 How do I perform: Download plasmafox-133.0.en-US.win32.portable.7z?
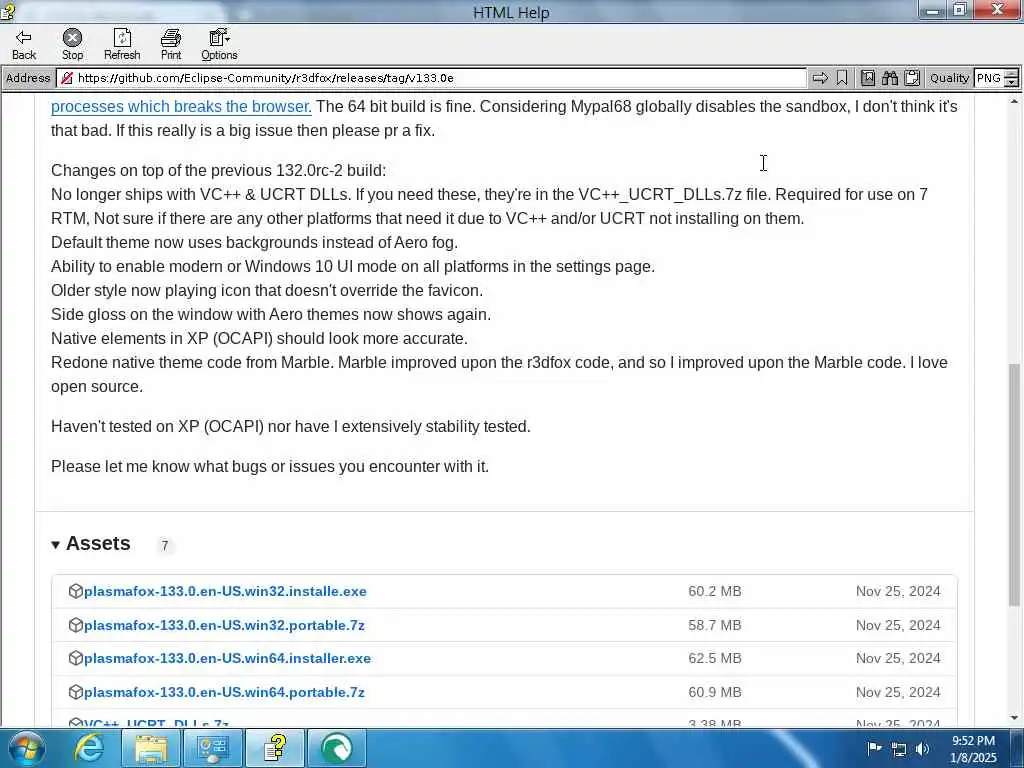(224, 625)
